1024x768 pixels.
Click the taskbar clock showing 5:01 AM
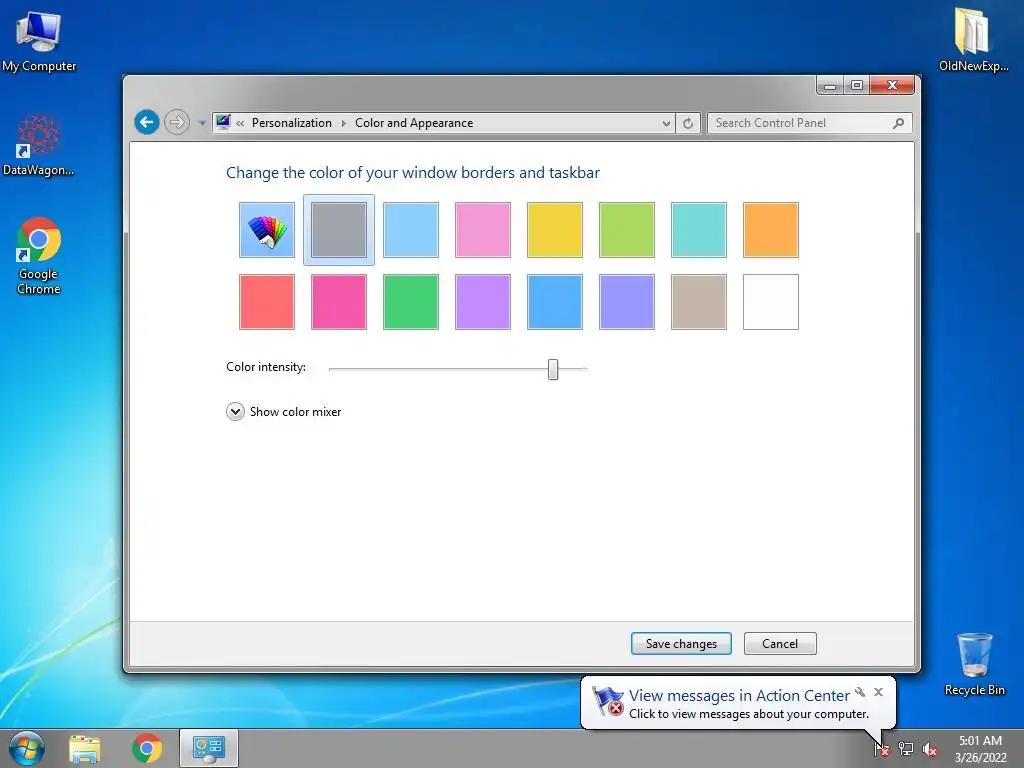click(980, 749)
